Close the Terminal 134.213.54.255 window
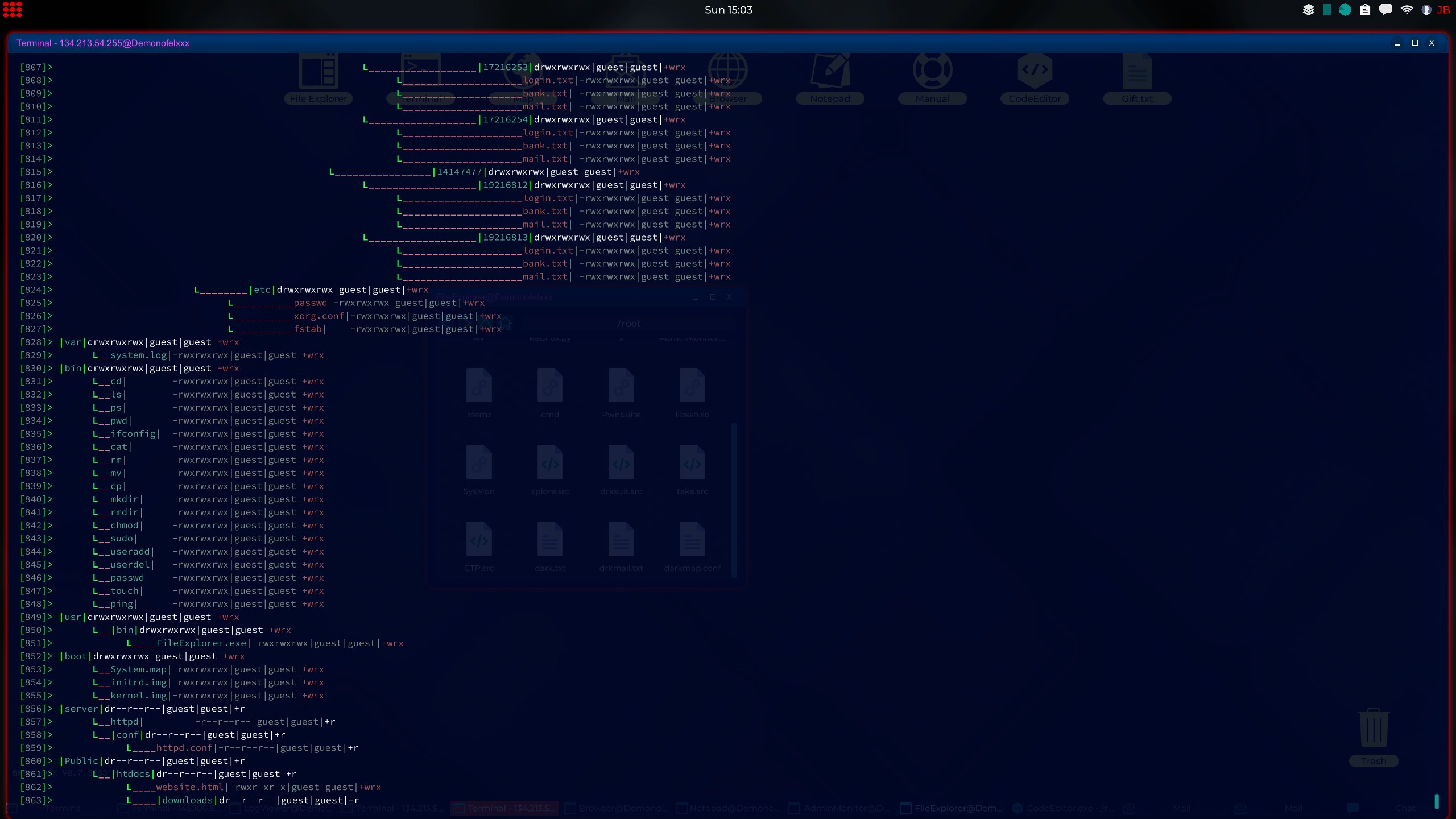Image resolution: width=1456 pixels, height=819 pixels. 1432,43
